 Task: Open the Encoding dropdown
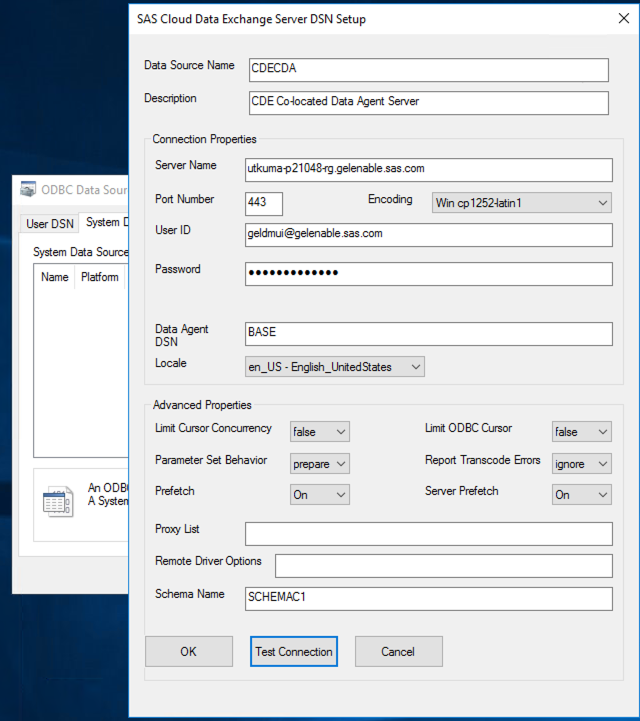tap(521, 203)
